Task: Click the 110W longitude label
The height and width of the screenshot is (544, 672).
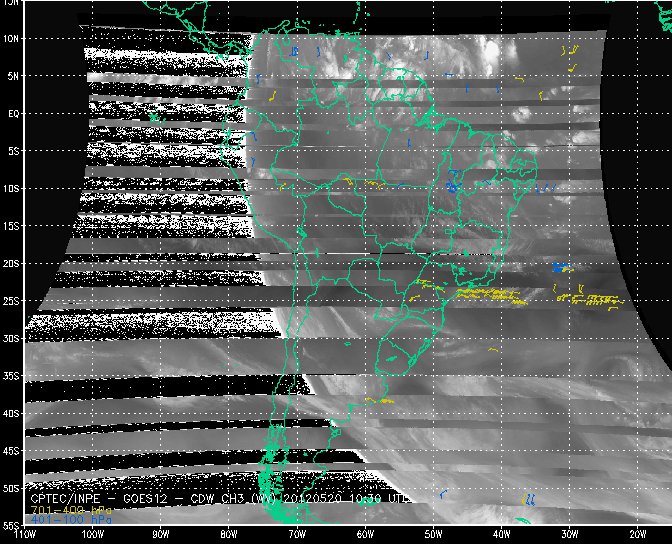Action: pyautogui.click(x=25, y=534)
